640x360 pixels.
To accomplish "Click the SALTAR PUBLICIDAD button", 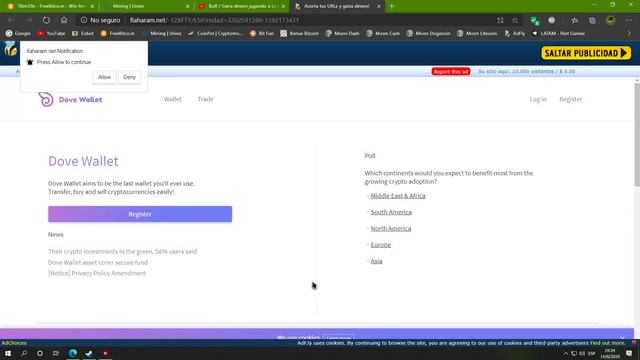I will (x=586, y=53).
